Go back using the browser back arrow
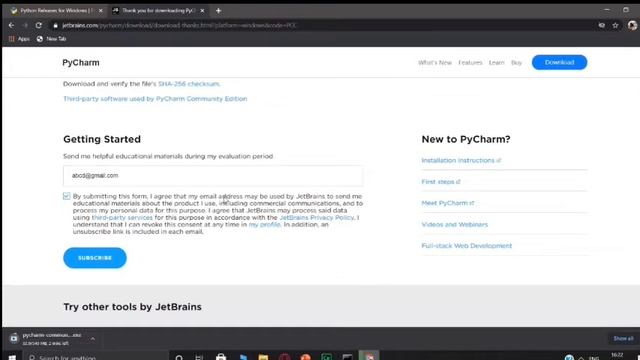This screenshot has height=360, width=640. 11,25
